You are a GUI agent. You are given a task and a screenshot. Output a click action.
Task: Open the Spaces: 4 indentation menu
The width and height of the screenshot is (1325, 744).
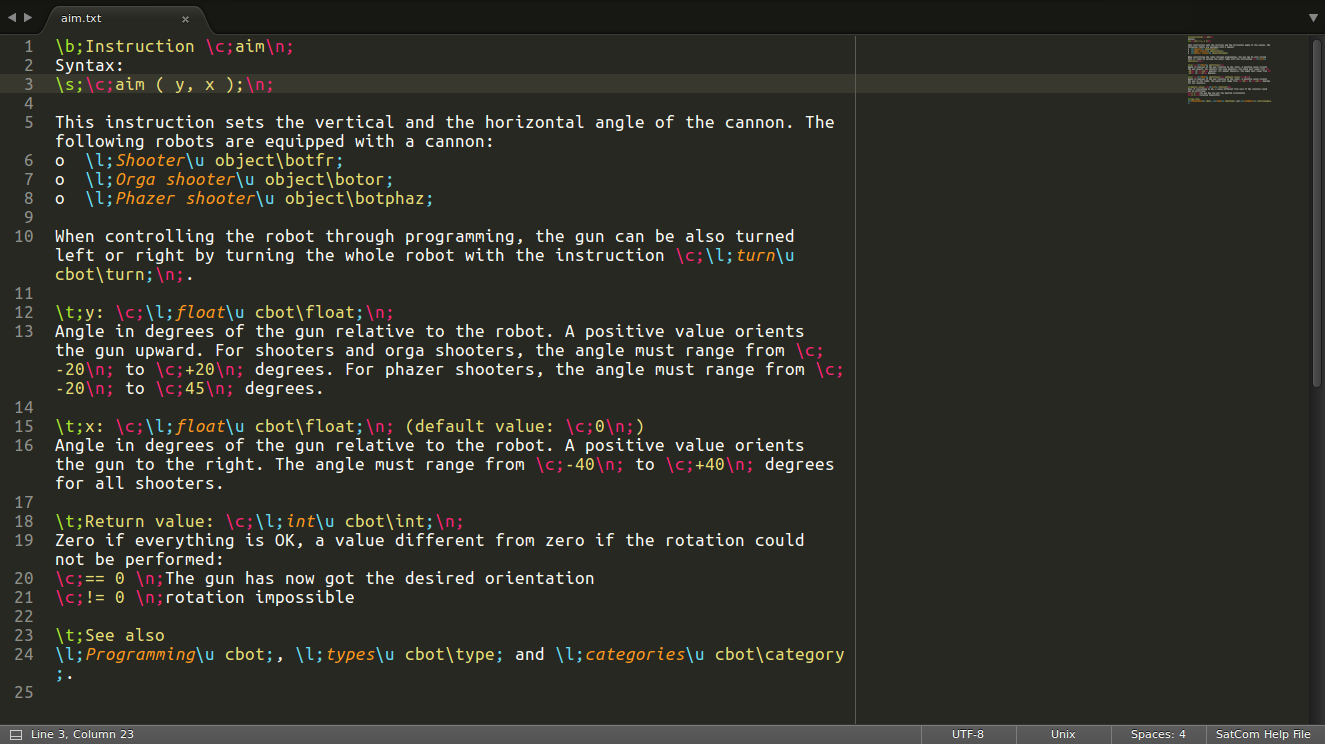coord(1157,733)
